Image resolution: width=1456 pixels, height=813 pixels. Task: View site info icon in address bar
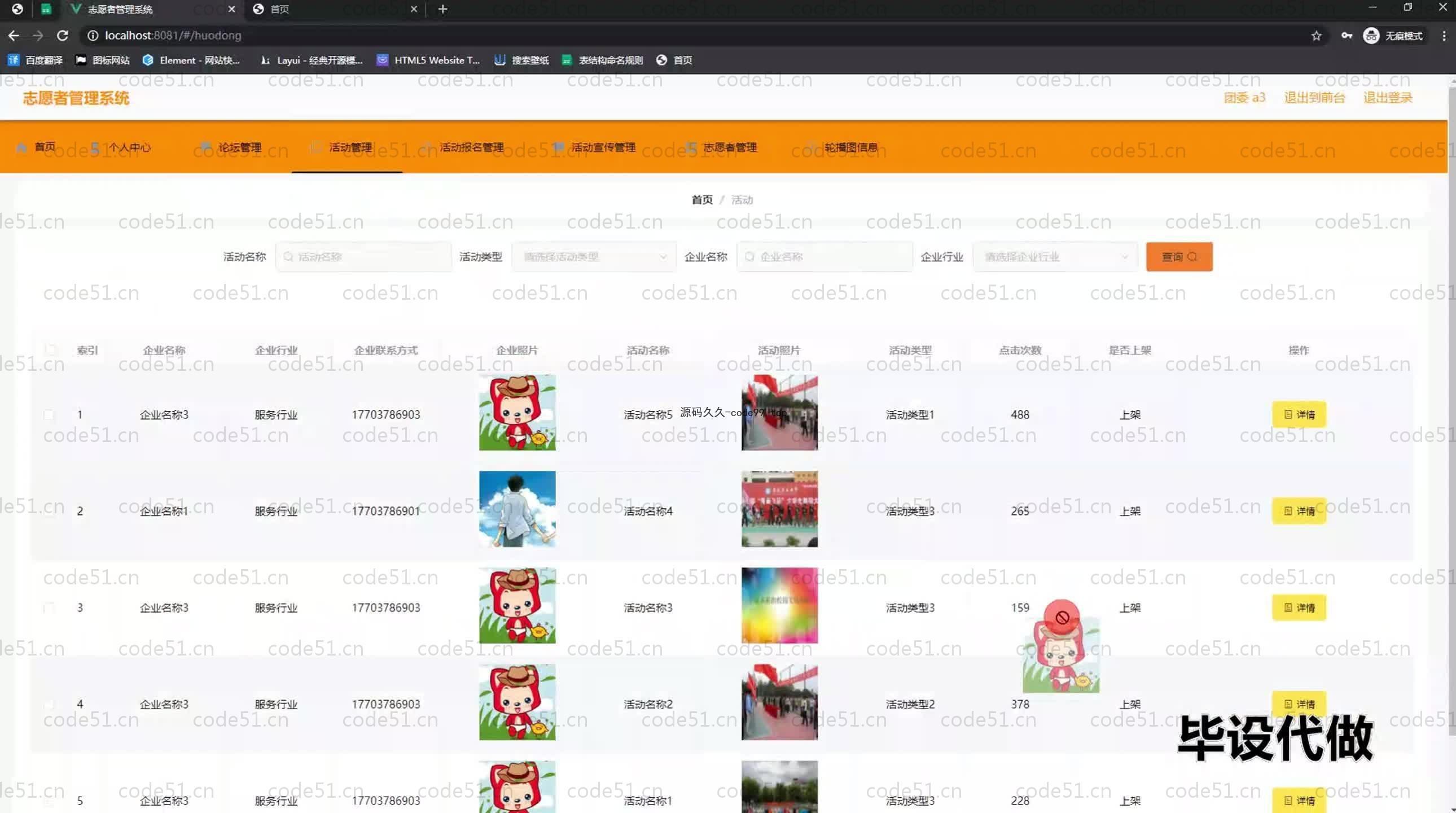coord(92,36)
